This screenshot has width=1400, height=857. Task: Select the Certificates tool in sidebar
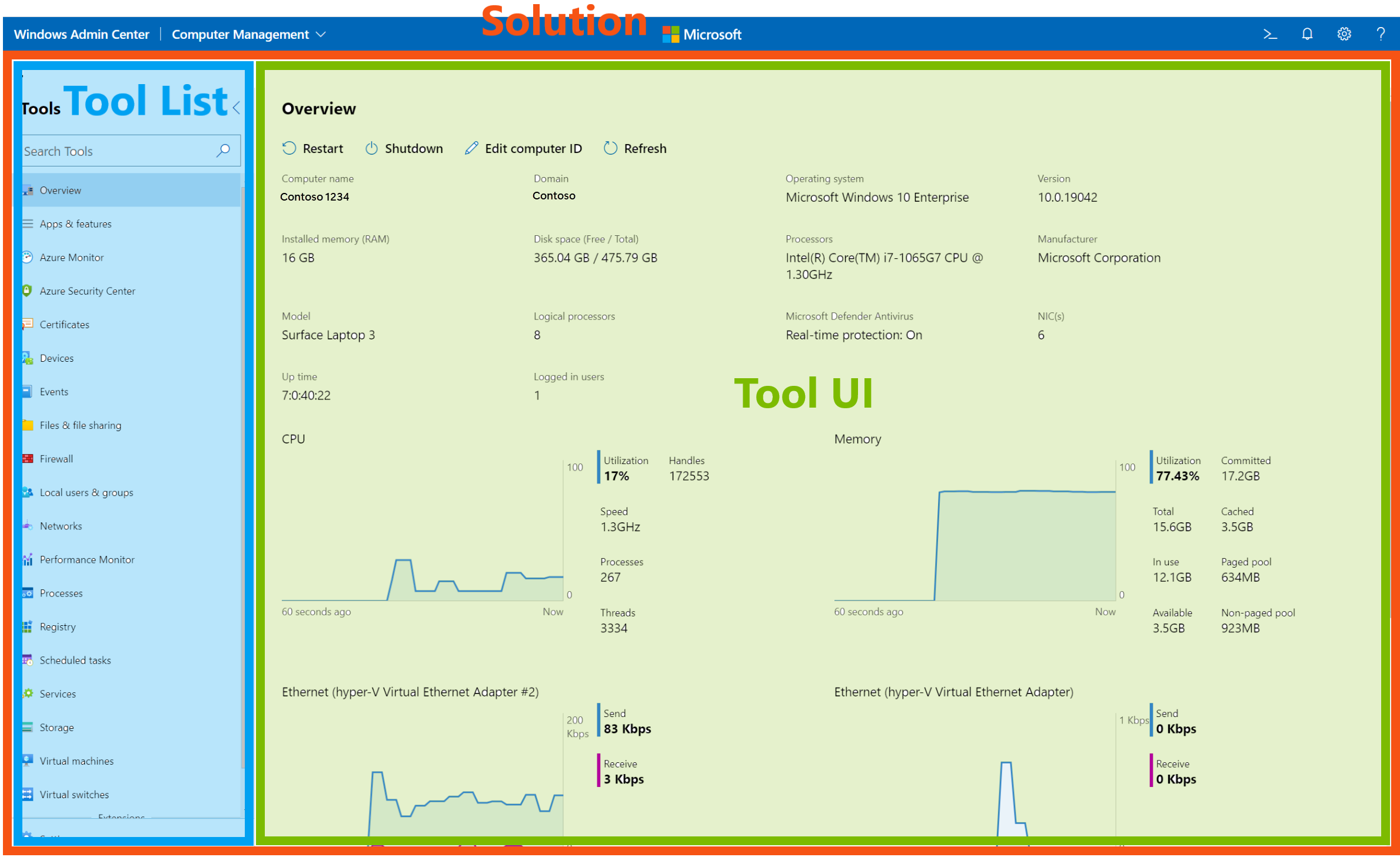click(x=63, y=324)
